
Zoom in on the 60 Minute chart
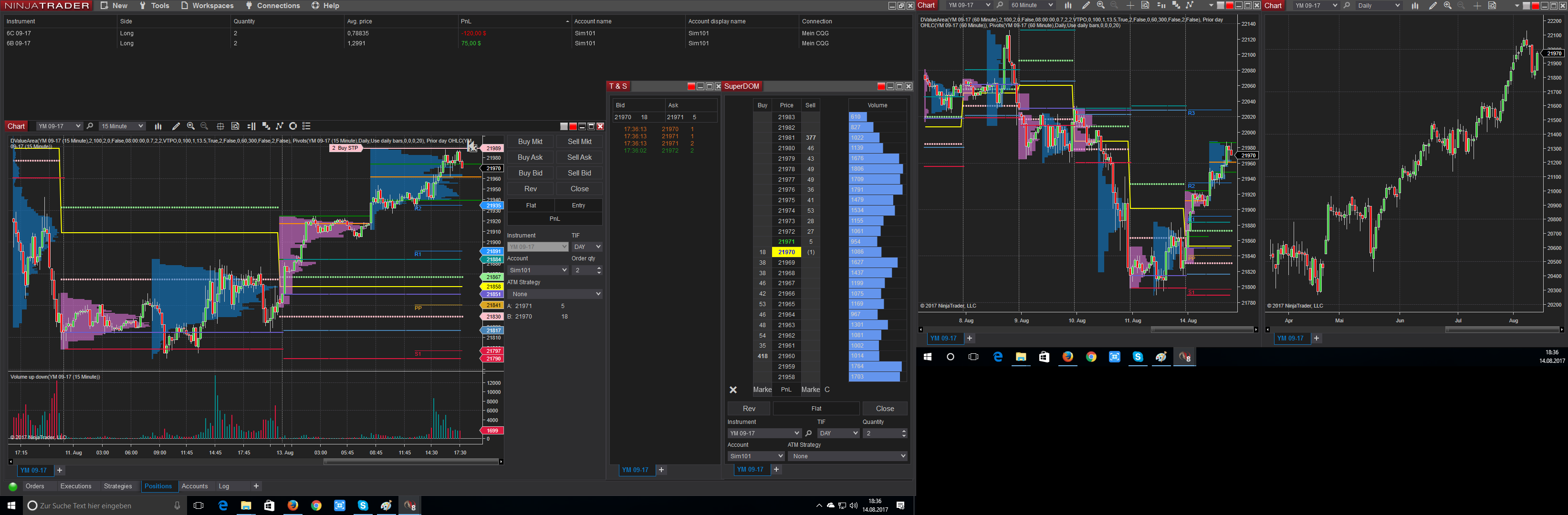[x=1100, y=5]
